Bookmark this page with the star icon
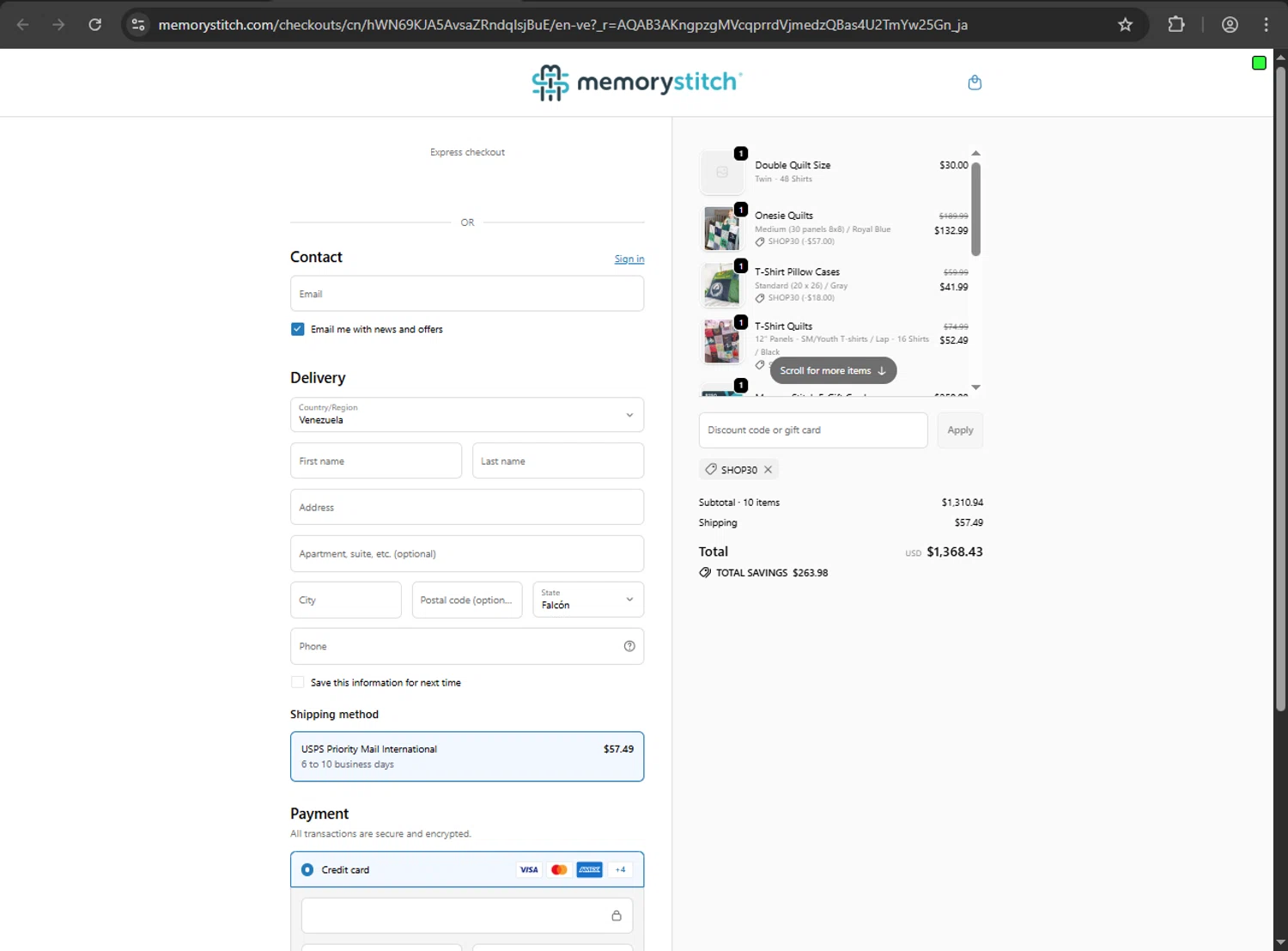 pos(1125,24)
